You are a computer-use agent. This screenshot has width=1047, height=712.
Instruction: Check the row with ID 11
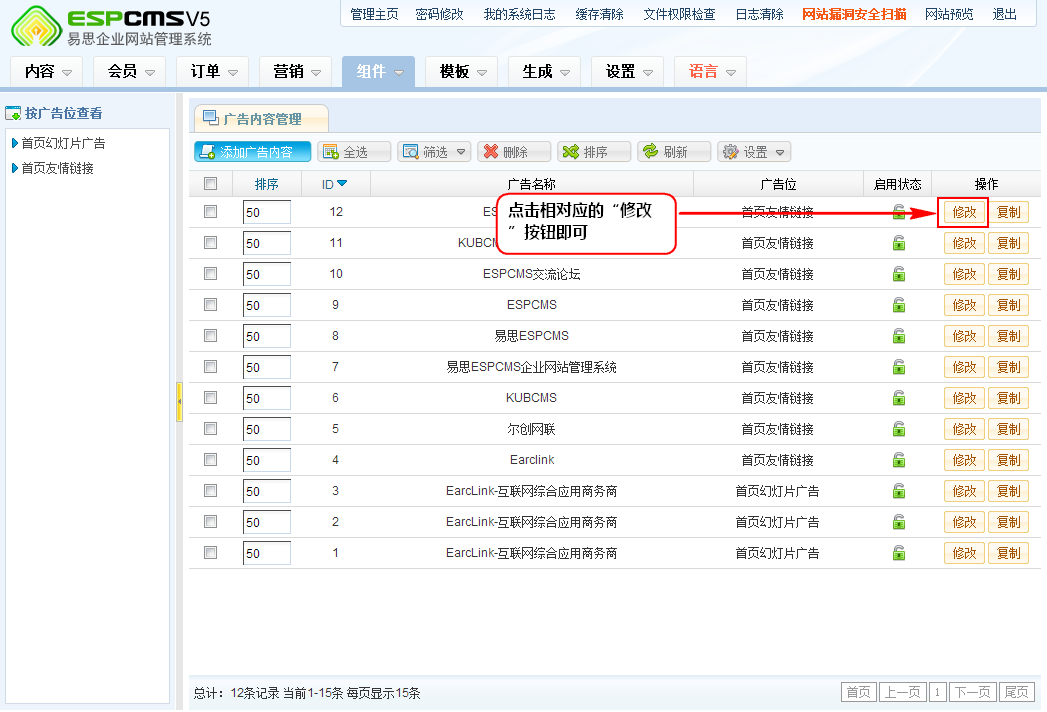[210, 242]
